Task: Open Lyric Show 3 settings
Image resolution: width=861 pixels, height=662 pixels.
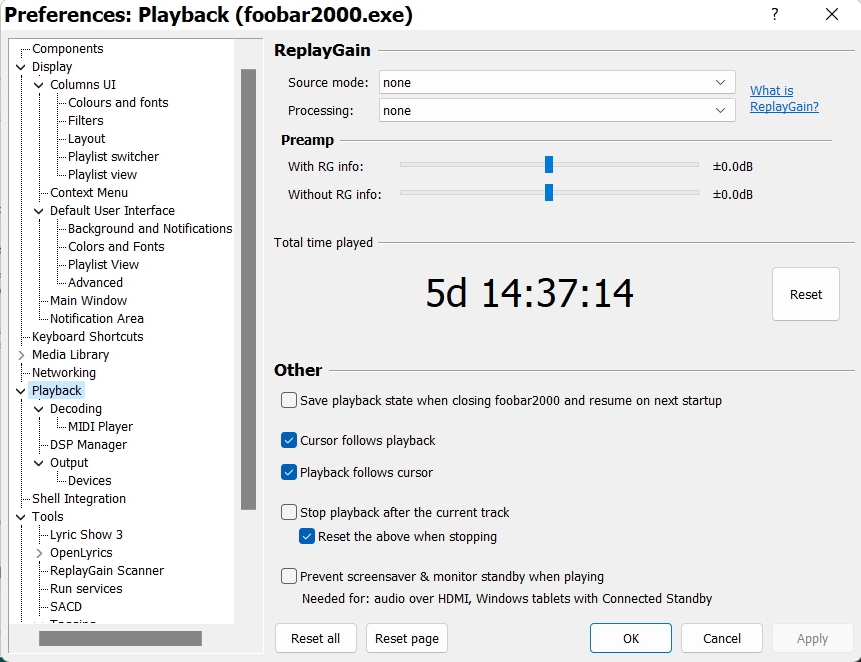Action: [x=86, y=535]
